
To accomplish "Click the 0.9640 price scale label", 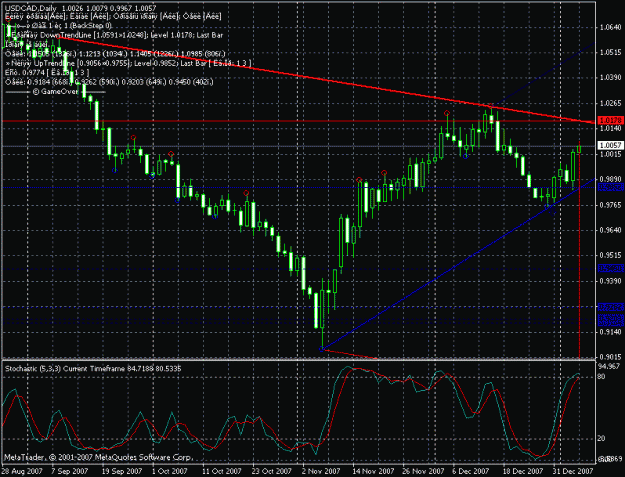I will click(x=610, y=230).
